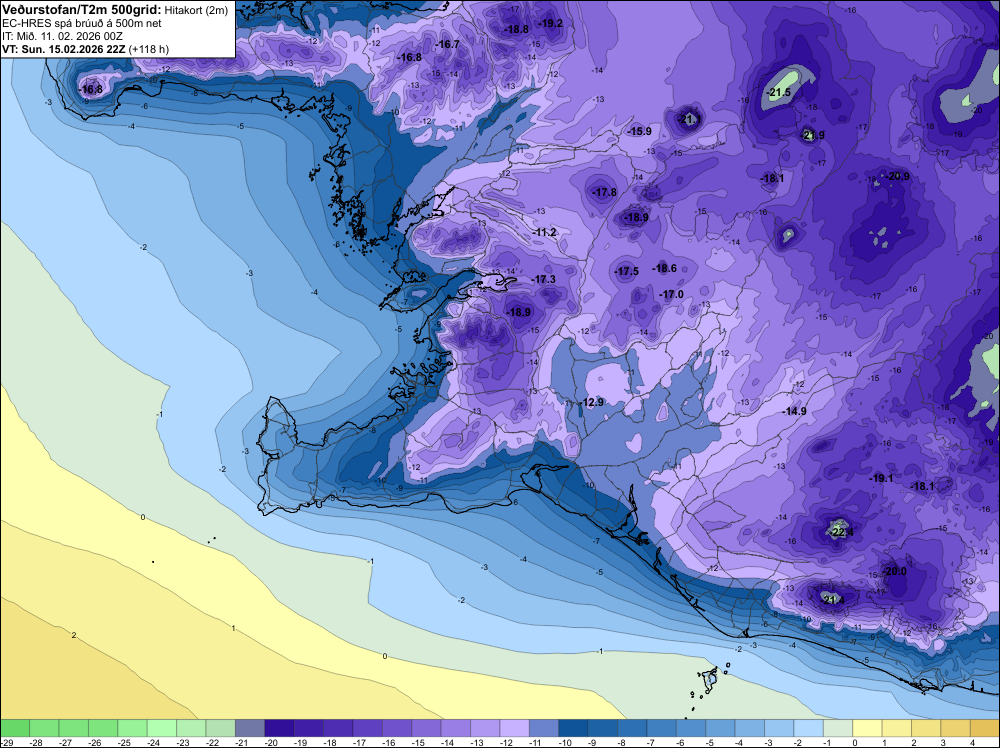Select the -20.0 temperature label
The width and height of the screenshot is (1000, 748).
(893, 571)
